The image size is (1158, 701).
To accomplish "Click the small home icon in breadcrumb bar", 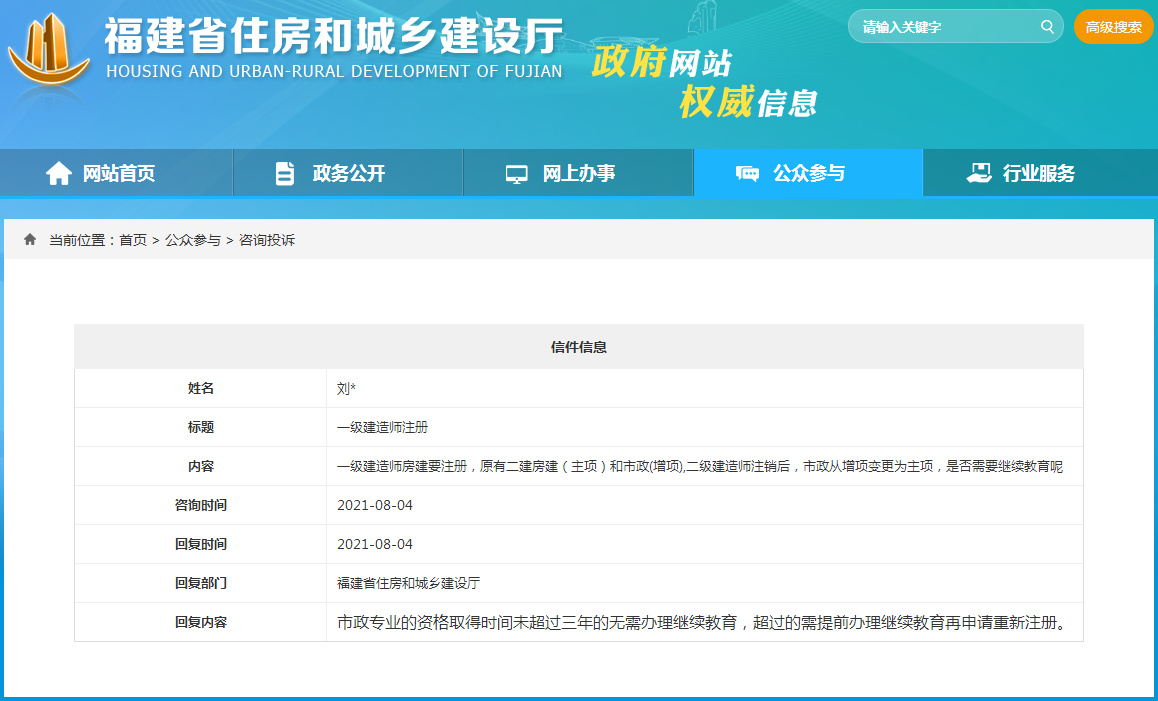I will coord(30,238).
